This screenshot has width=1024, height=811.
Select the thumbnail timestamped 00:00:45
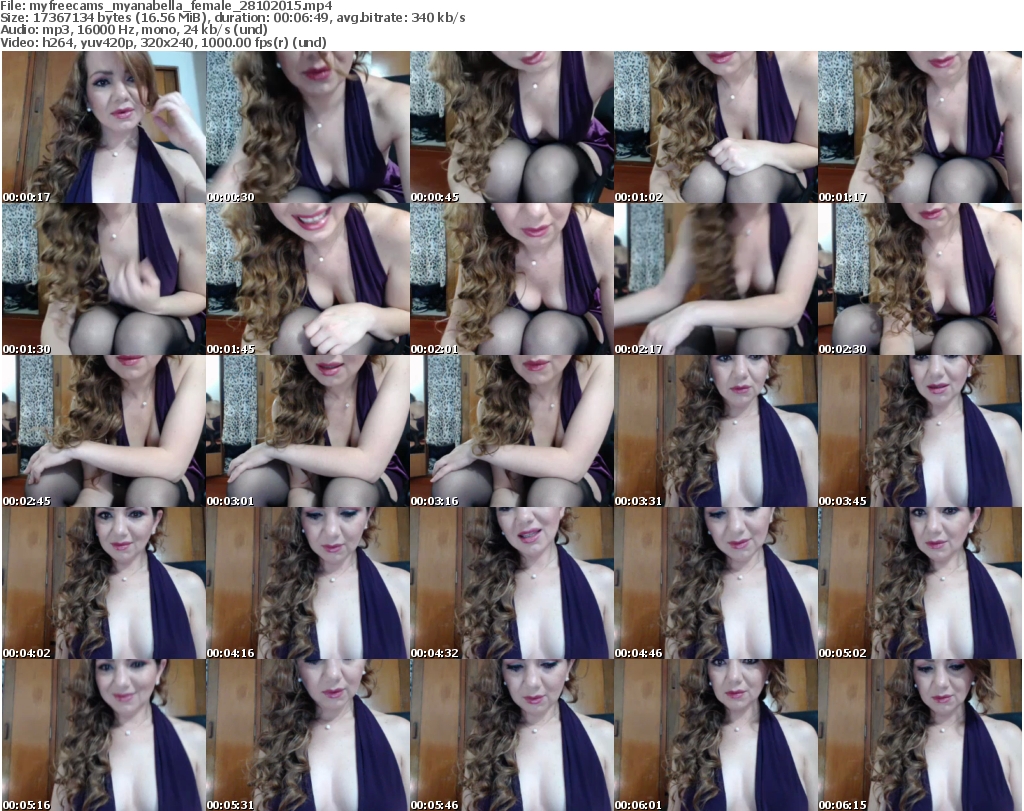point(511,127)
